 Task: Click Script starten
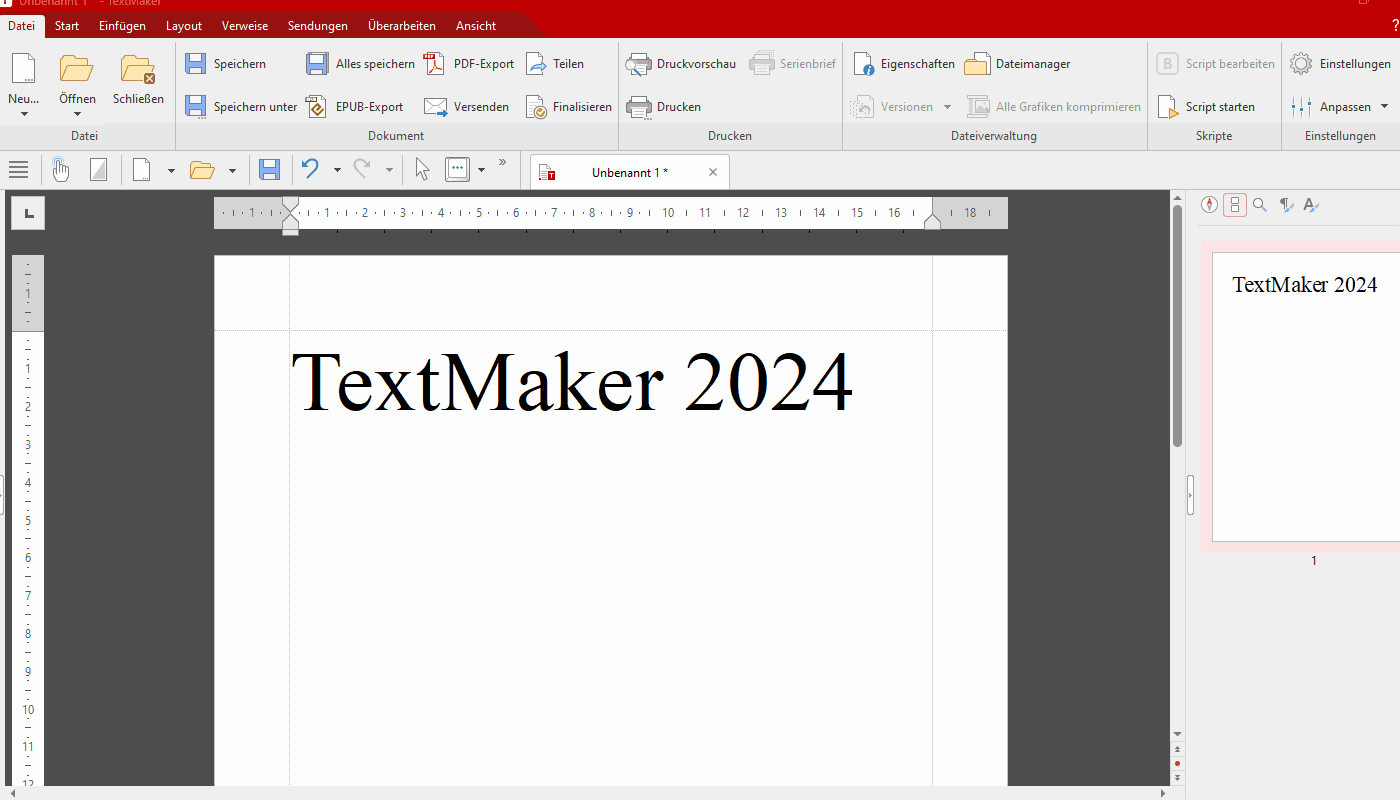point(1206,107)
